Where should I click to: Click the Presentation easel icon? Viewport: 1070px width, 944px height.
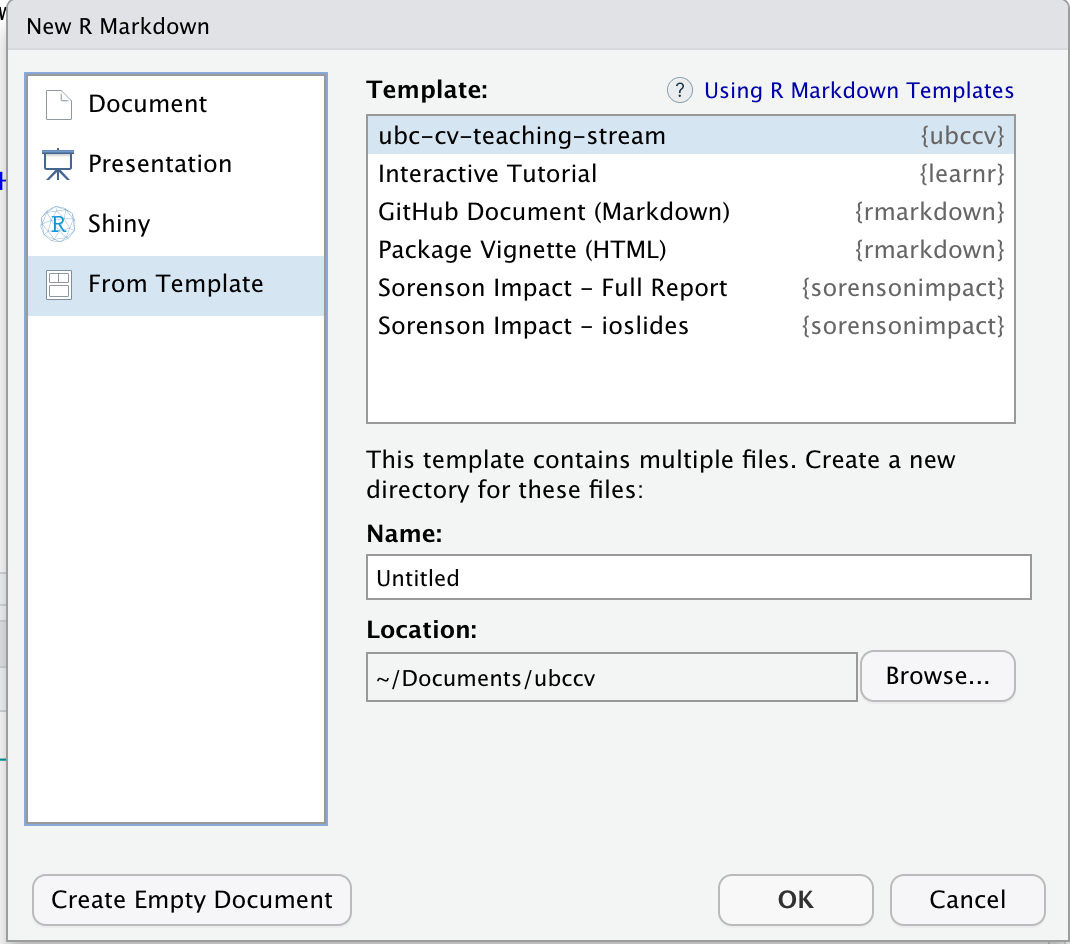pos(58,165)
